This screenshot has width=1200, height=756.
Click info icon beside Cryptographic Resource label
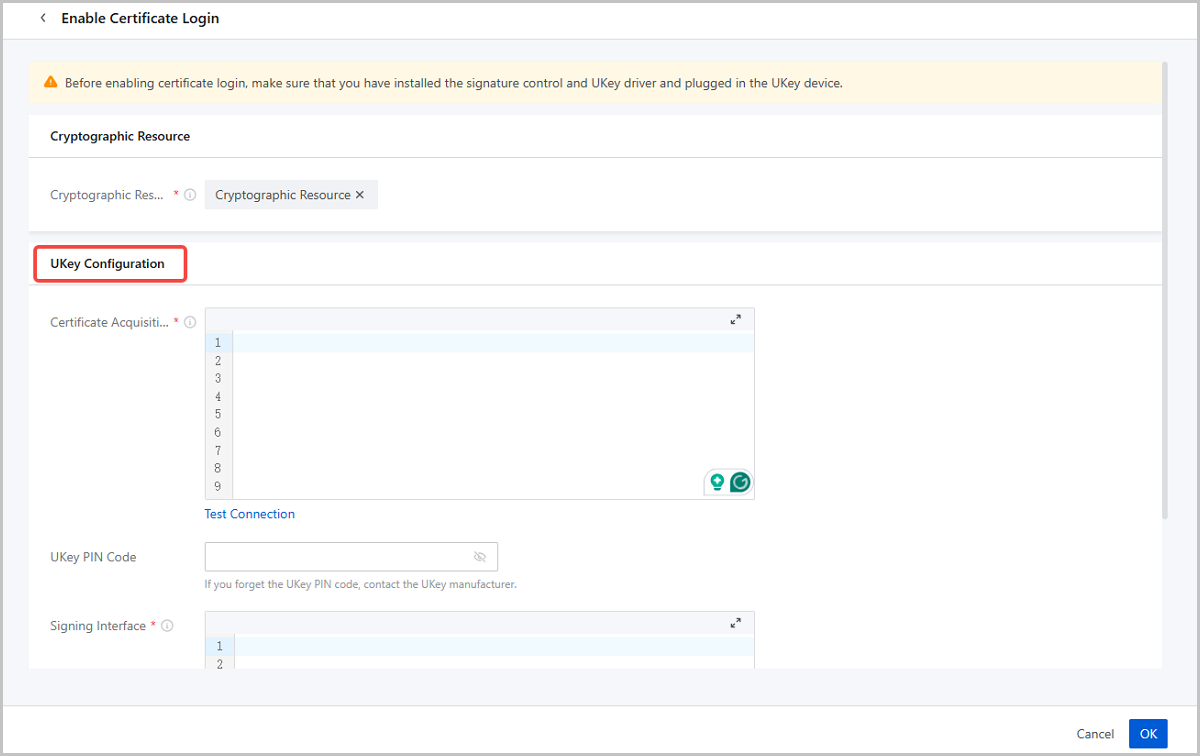point(190,195)
